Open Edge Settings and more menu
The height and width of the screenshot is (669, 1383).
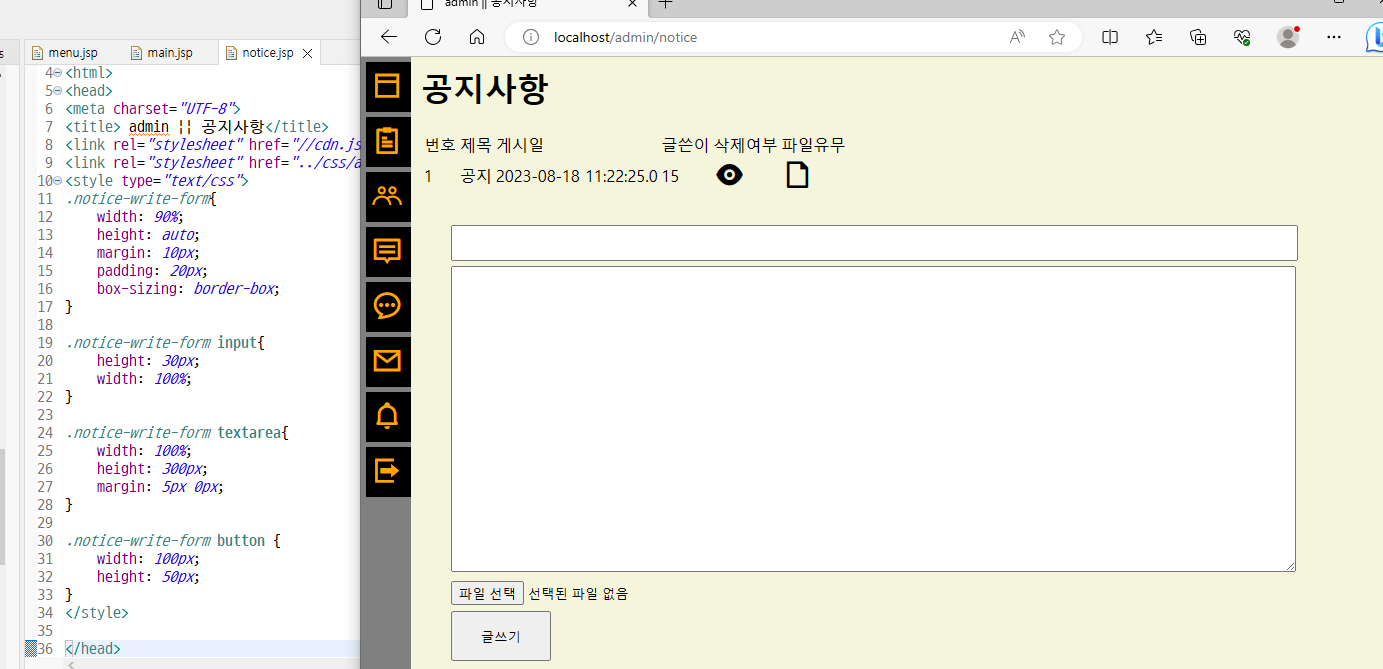click(1334, 37)
